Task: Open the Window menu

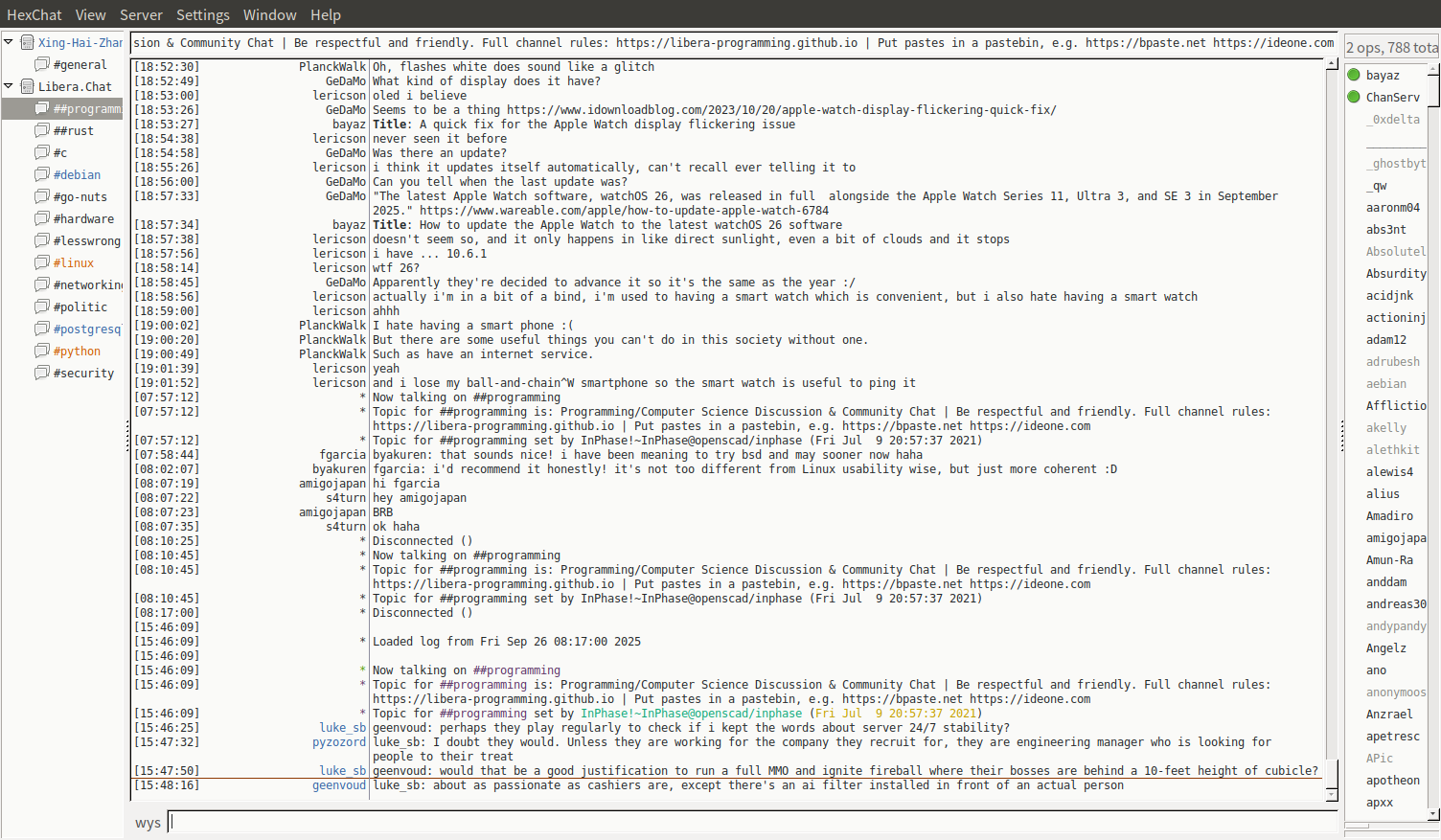Action: point(269,14)
